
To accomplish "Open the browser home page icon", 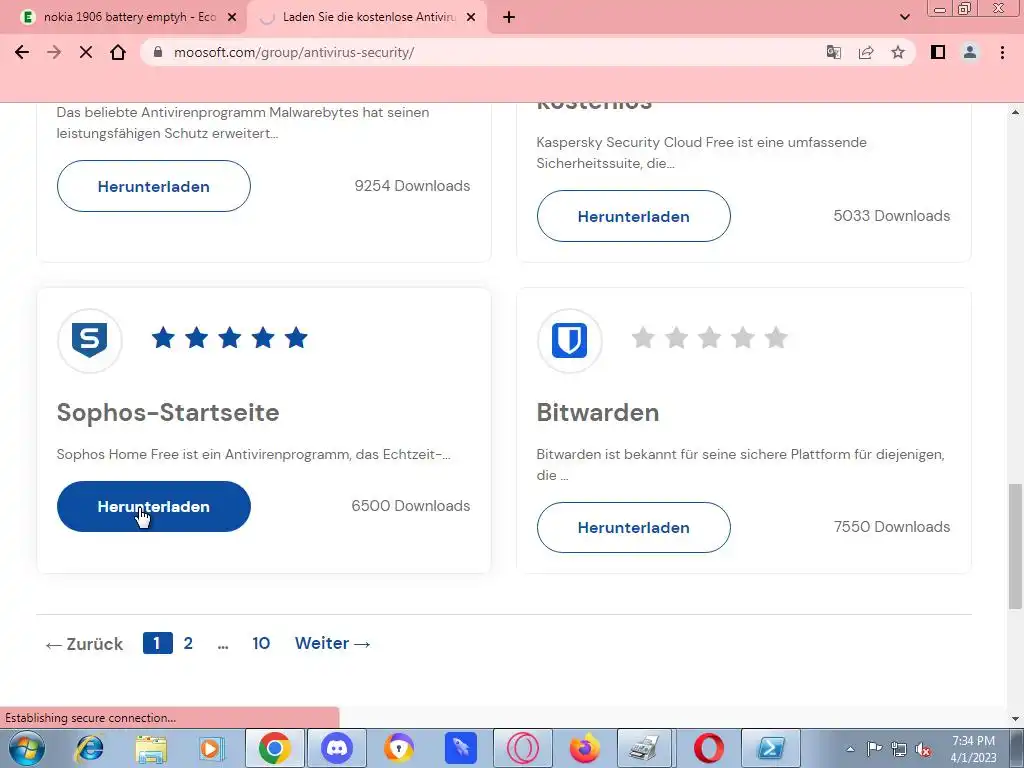I will click(118, 52).
